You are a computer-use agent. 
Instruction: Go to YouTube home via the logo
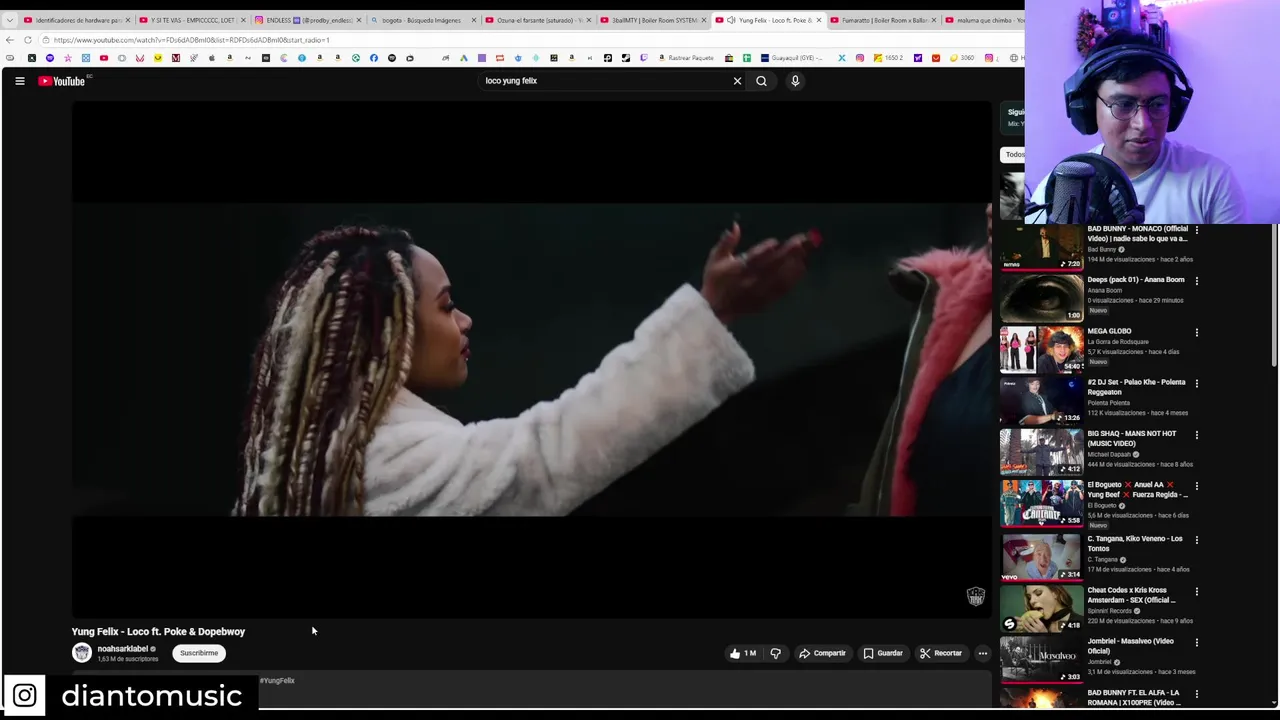62,81
